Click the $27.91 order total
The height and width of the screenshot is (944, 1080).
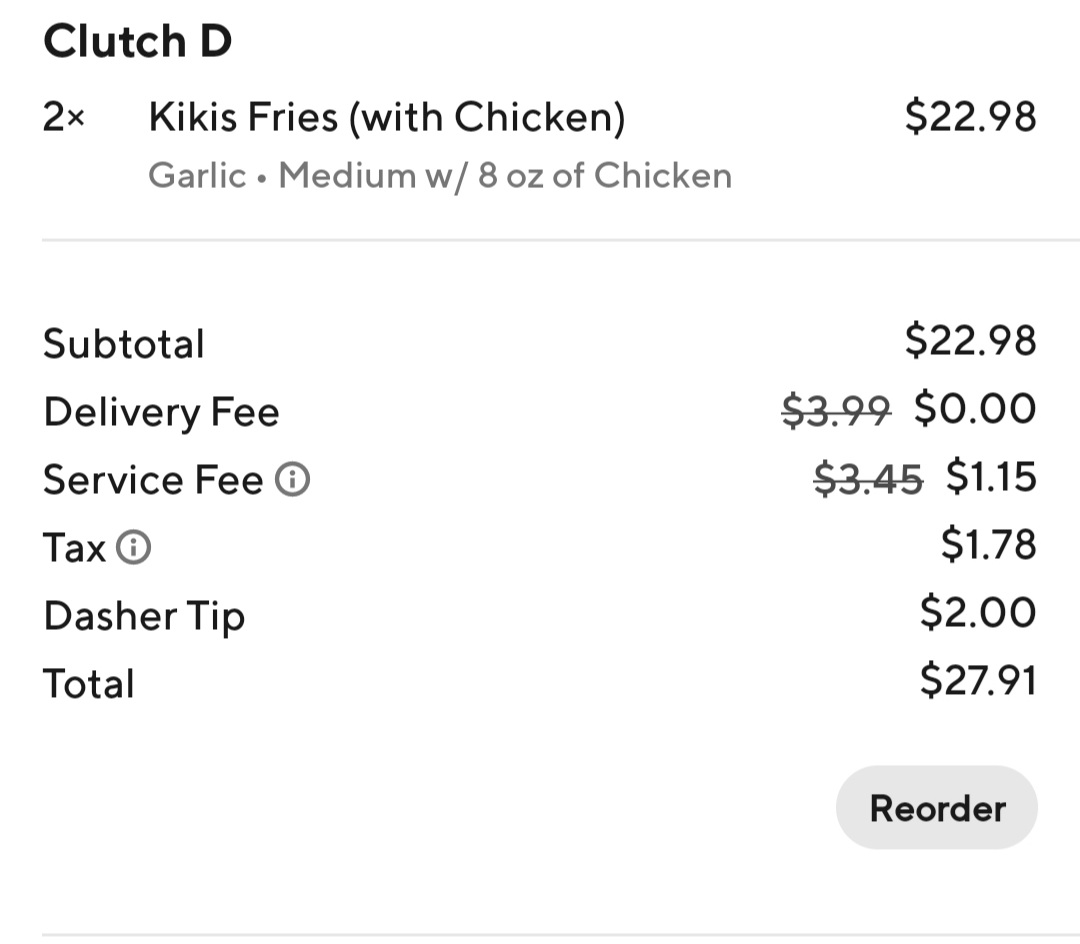click(977, 681)
